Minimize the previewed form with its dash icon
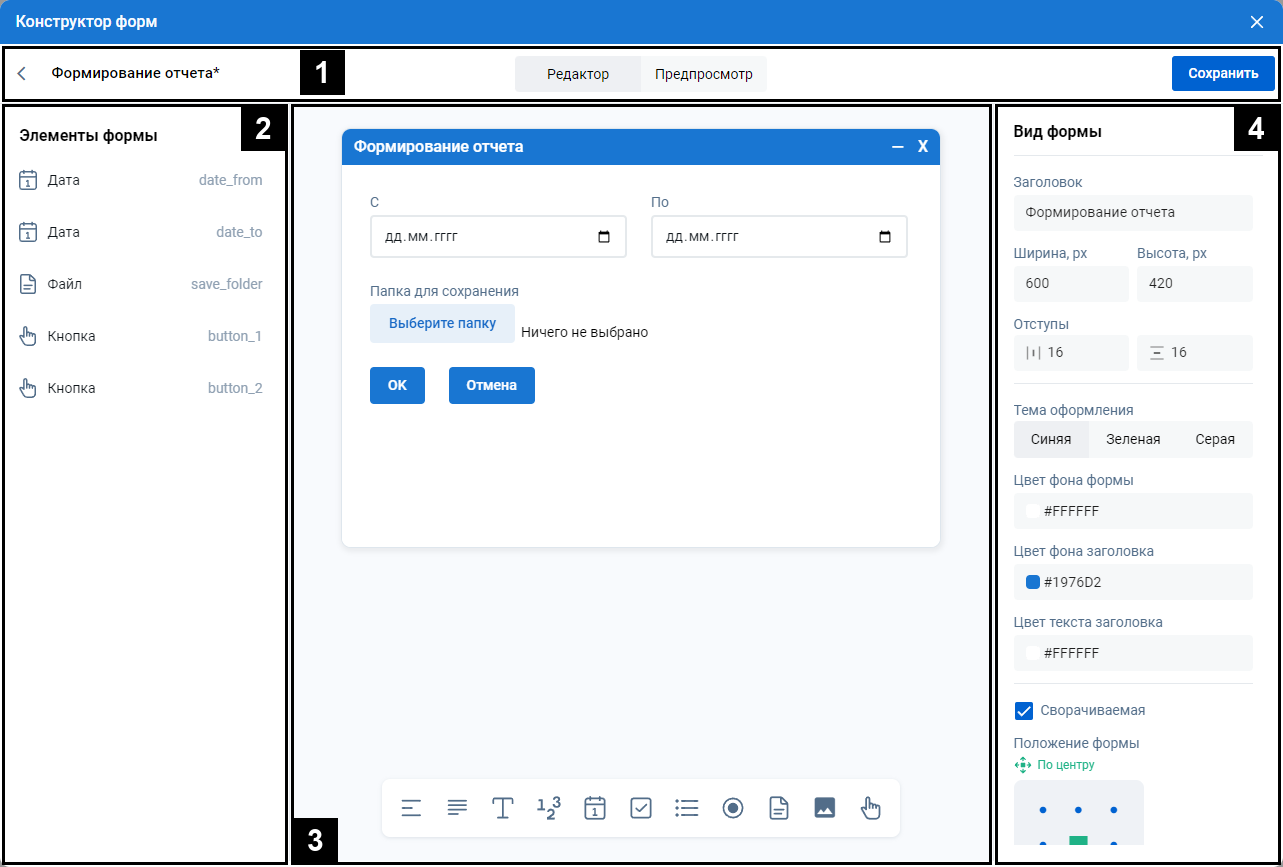 (x=898, y=147)
